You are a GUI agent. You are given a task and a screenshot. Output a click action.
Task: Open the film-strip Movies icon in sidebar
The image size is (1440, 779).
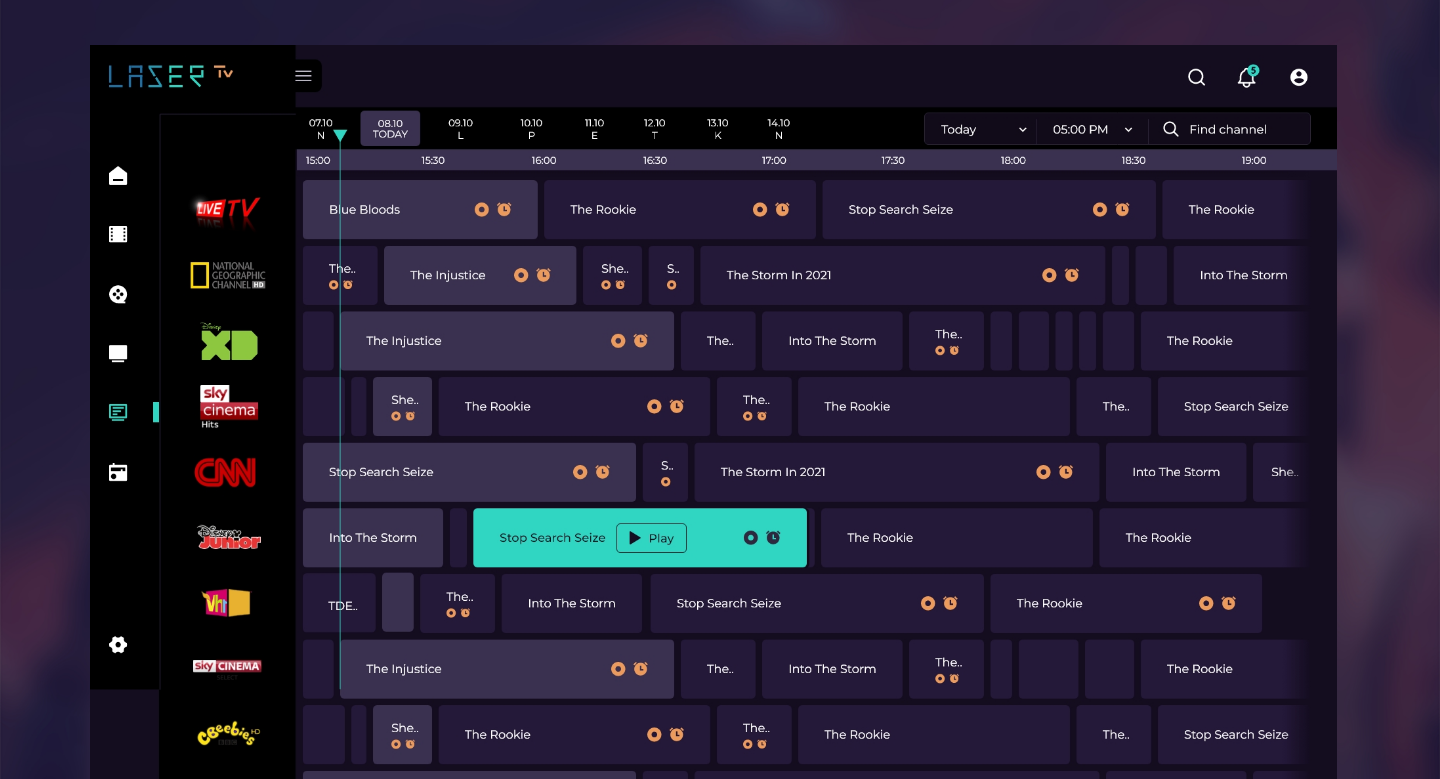pos(118,235)
